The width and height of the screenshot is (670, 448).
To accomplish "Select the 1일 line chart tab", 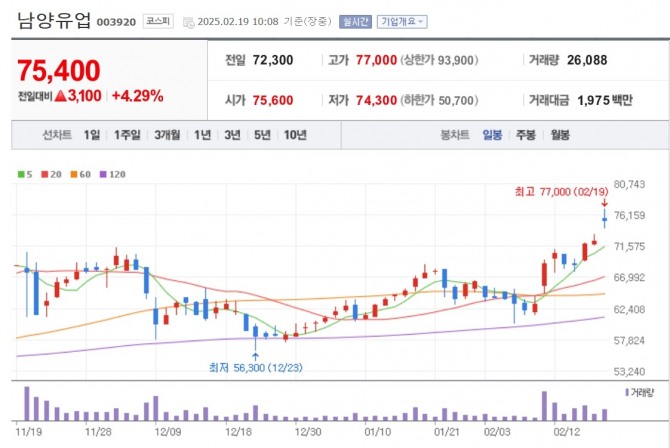I will [x=91, y=135].
